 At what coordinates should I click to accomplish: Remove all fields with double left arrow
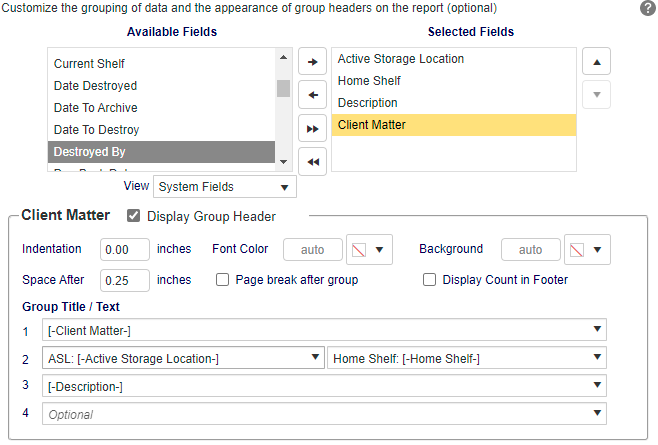pos(312,162)
